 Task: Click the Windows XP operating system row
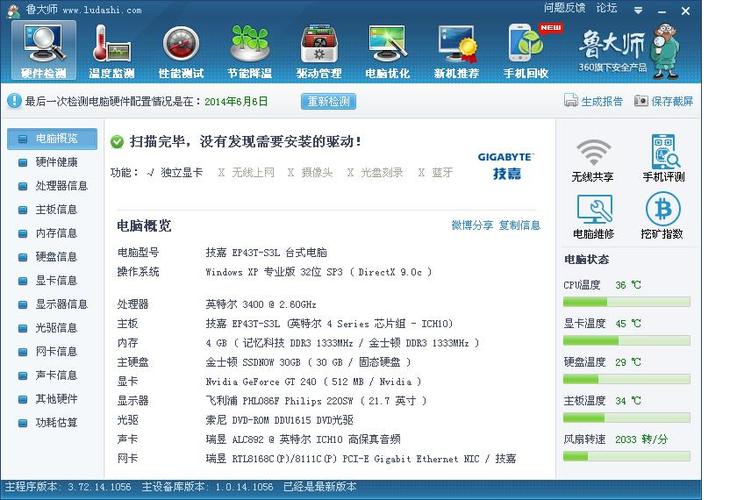click(274, 272)
